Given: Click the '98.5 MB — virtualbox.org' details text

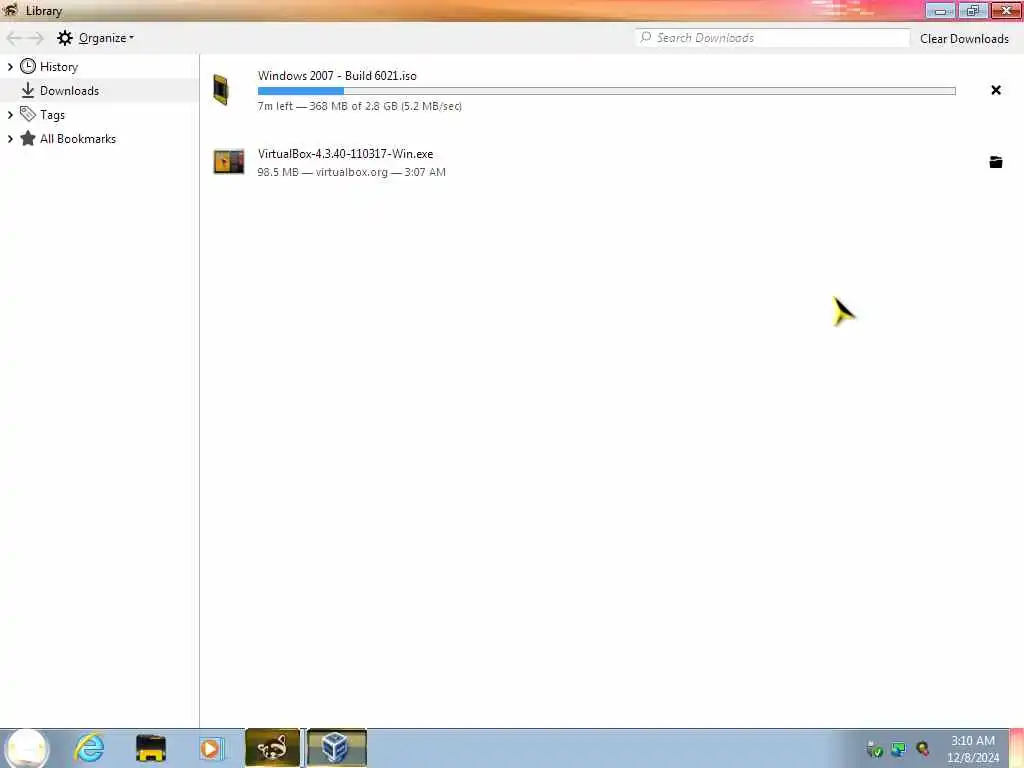Looking at the screenshot, I should [351, 172].
